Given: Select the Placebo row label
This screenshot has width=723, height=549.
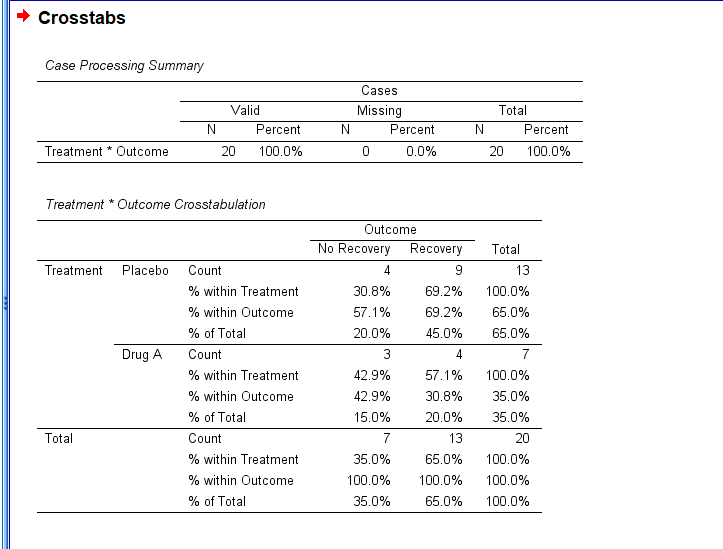Looking at the screenshot, I should [x=145, y=271].
